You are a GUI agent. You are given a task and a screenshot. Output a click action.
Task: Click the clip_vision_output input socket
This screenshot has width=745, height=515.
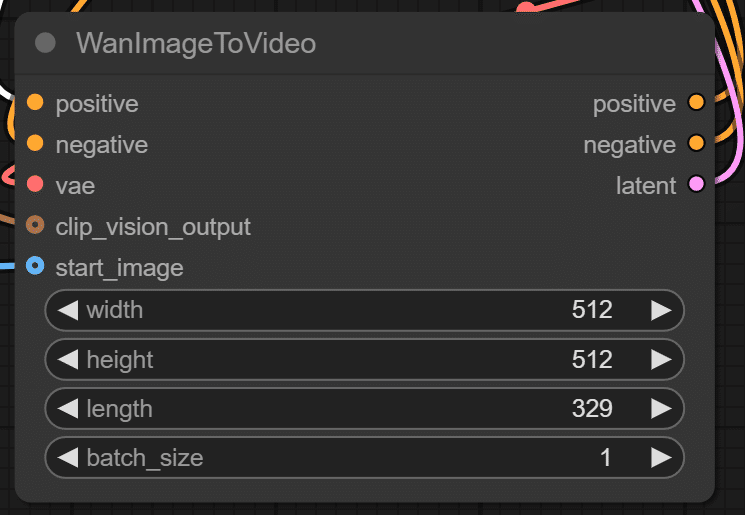[35, 226]
